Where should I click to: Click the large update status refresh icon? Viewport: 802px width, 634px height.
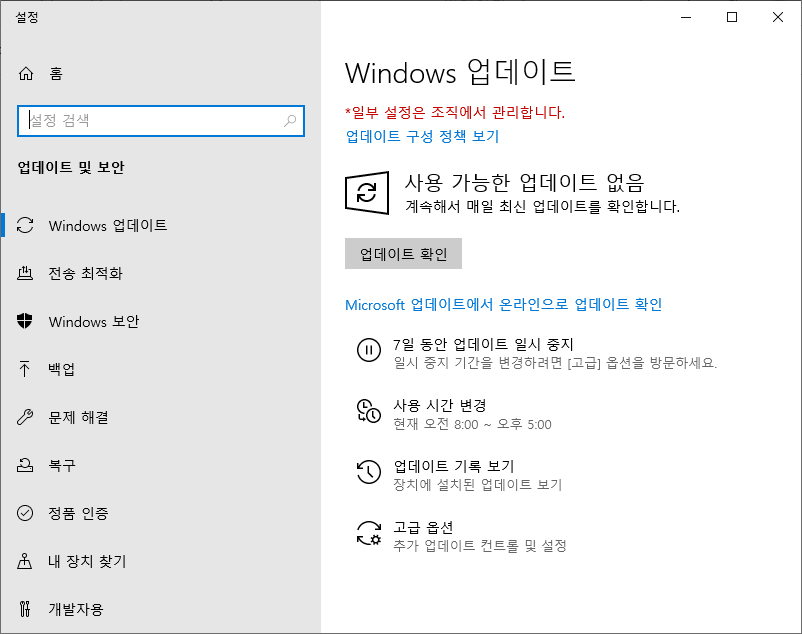click(x=367, y=193)
